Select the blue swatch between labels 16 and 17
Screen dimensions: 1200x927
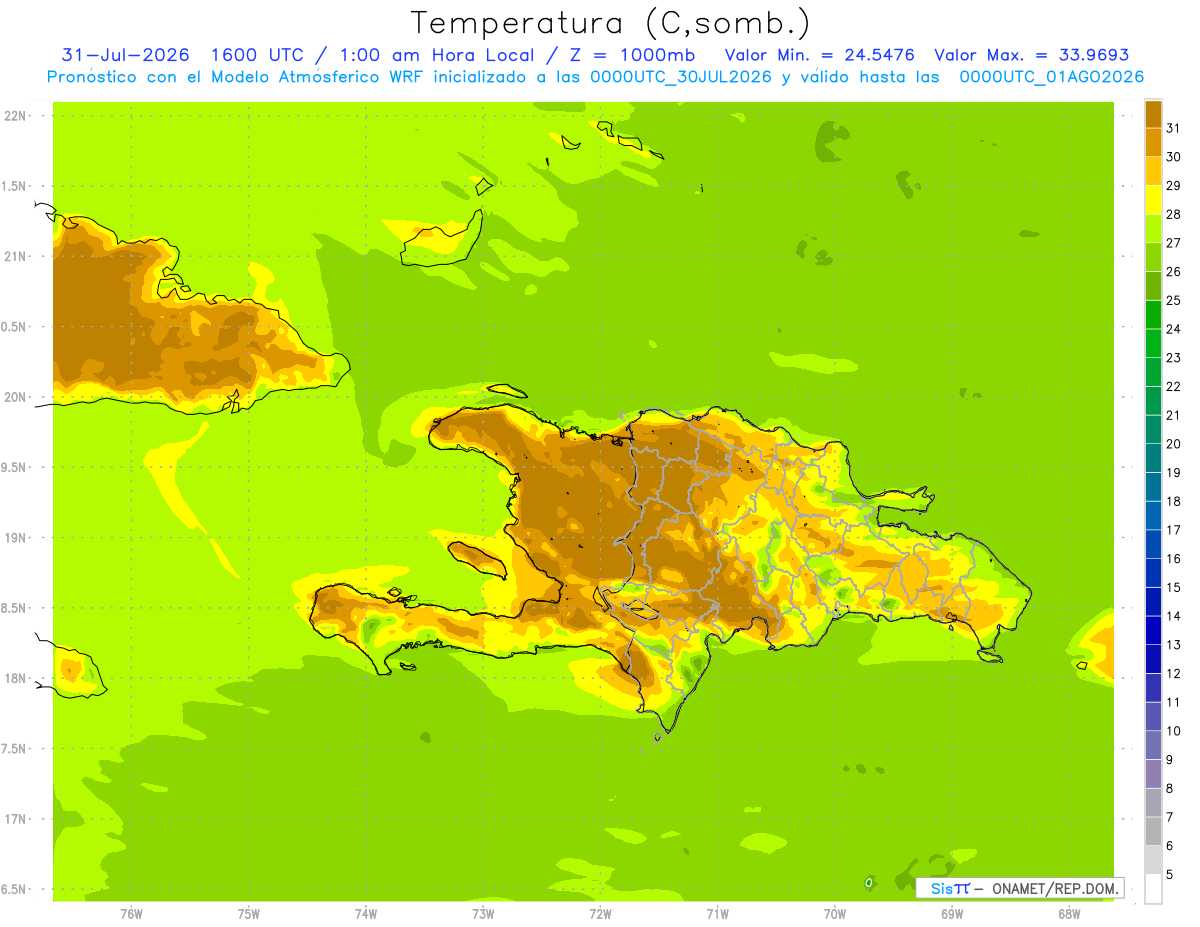[1153, 544]
